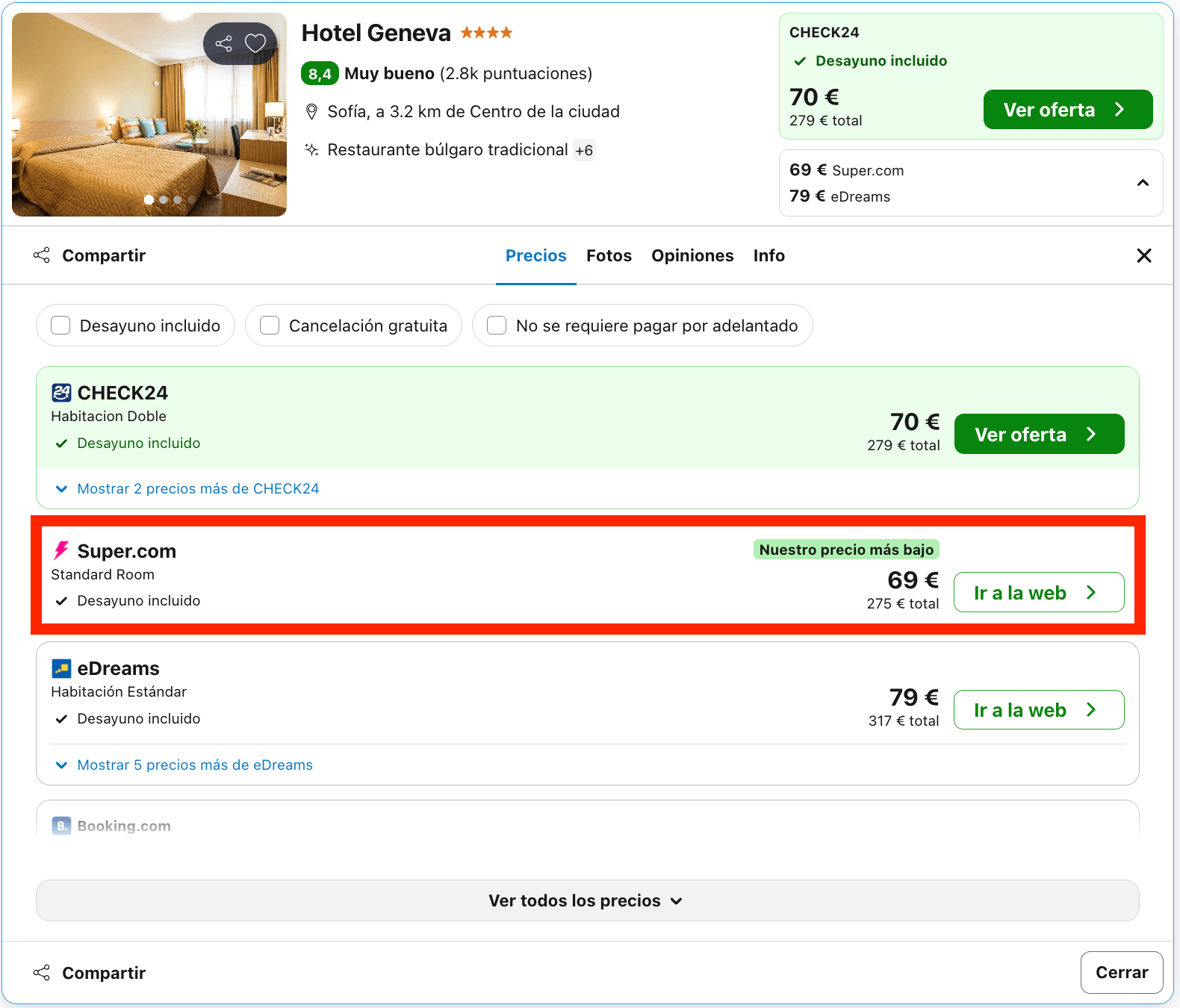1180x1008 pixels.
Task: Click the Cerrar button
Action: [x=1122, y=972]
